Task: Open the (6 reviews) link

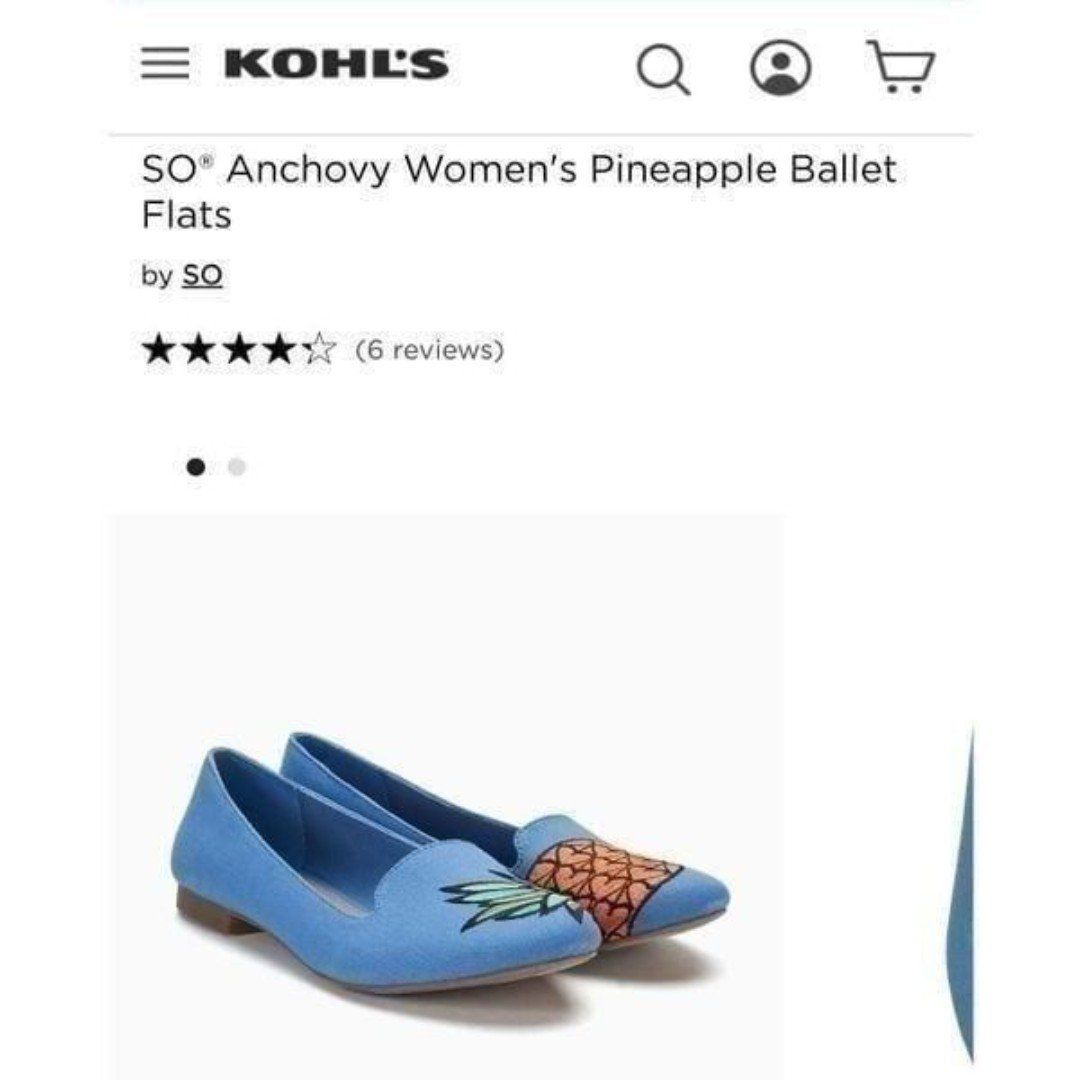Action: pos(430,350)
